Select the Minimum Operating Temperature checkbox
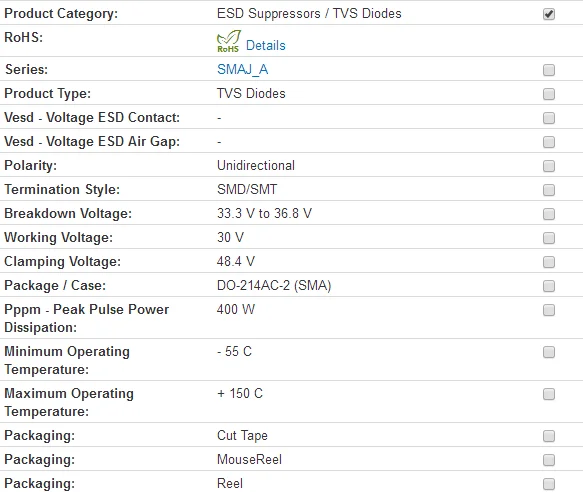The width and height of the screenshot is (583, 492). pyautogui.click(x=549, y=352)
